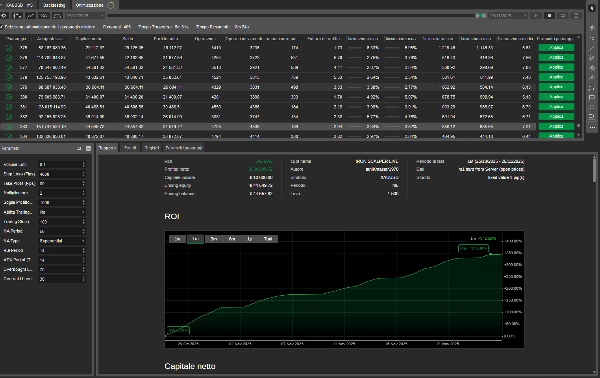Select the zigzag channel drawing tool
The height and width of the screenshot is (378, 600).
point(592,58)
